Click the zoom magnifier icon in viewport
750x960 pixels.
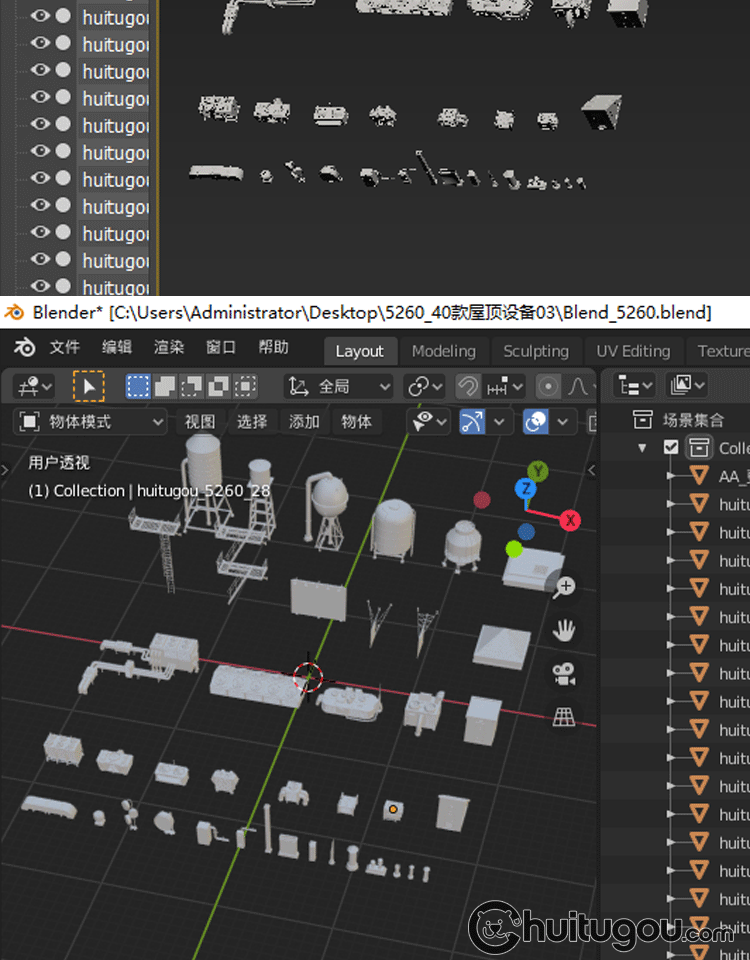point(565,587)
